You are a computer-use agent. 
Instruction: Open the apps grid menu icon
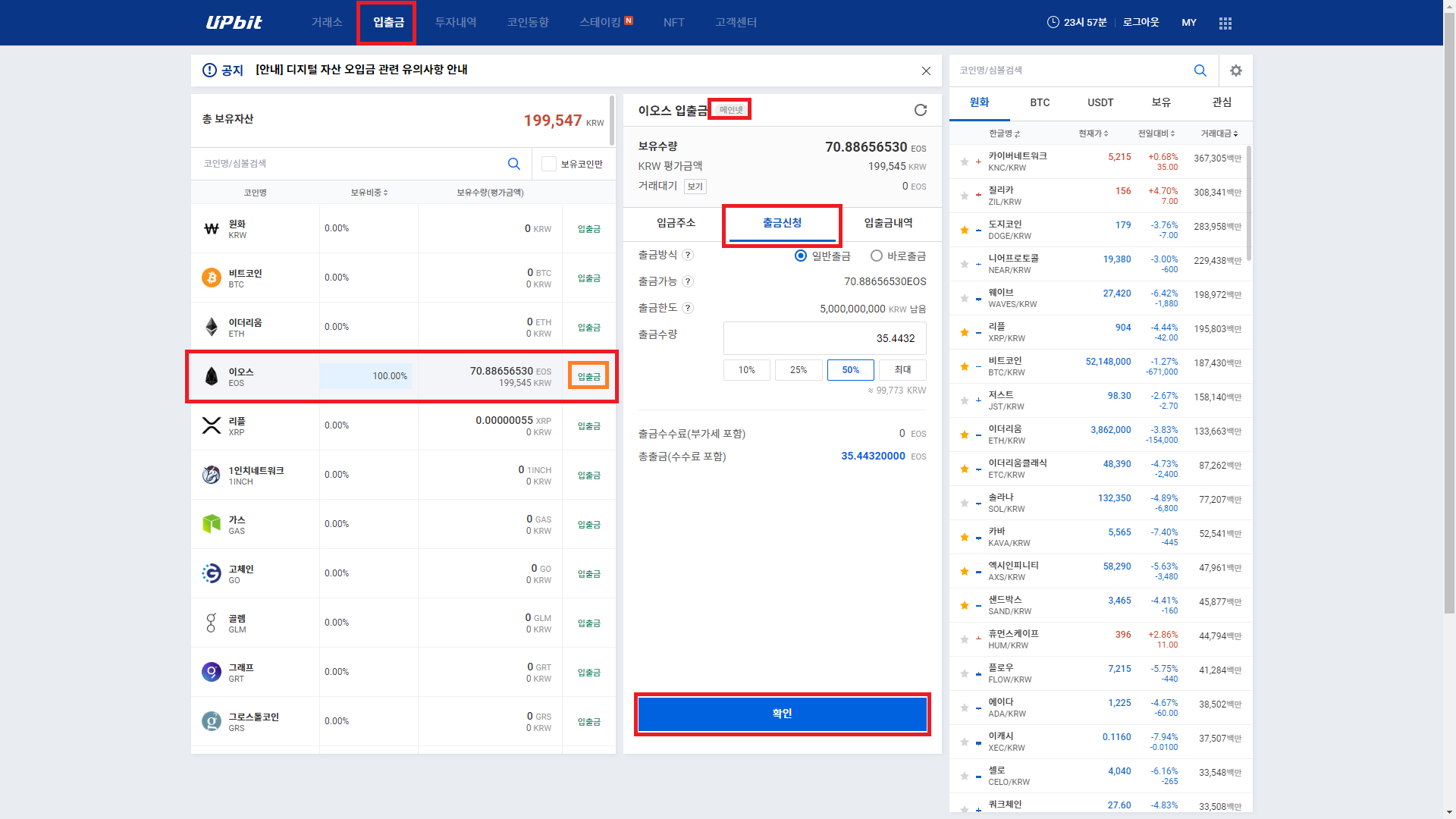(1225, 24)
